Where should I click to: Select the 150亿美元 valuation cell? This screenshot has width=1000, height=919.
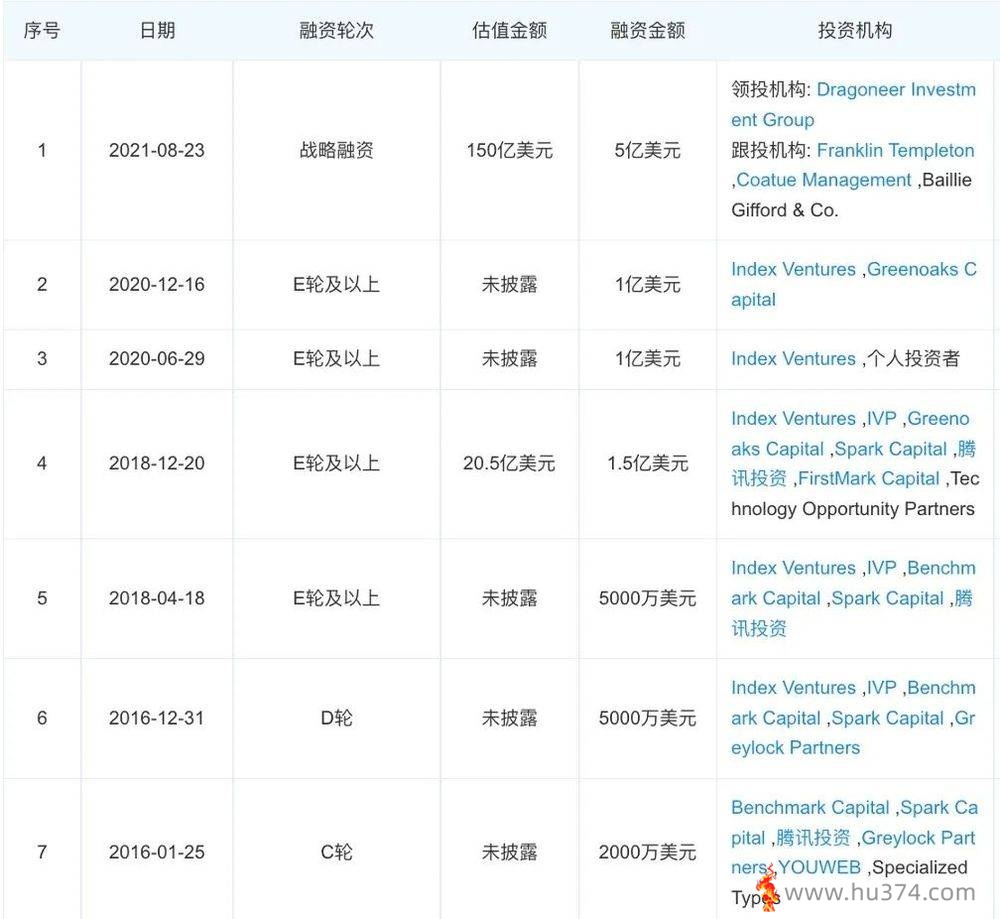click(510, 151)
